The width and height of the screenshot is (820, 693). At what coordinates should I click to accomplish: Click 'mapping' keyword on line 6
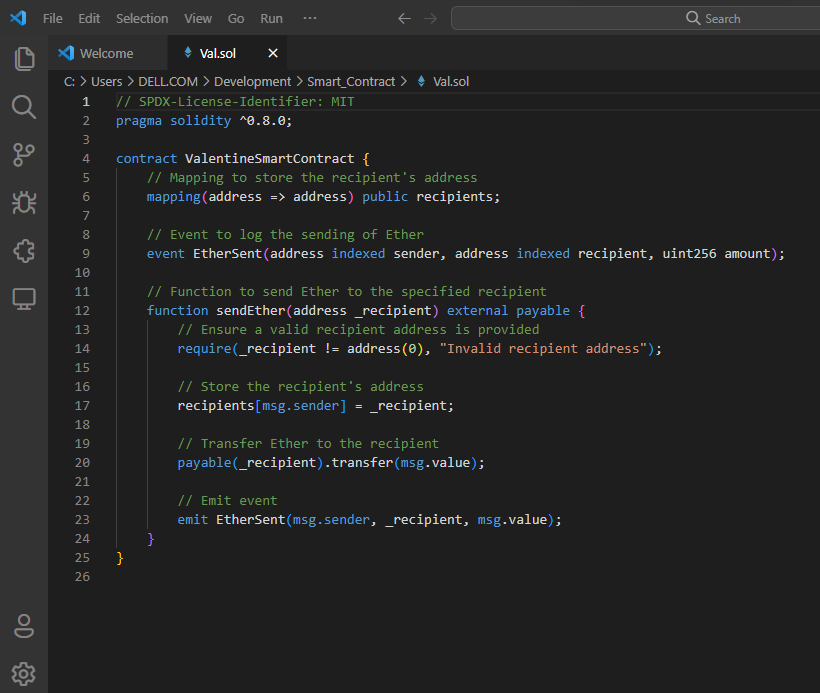pyautogui.click(x=174, y=197)
